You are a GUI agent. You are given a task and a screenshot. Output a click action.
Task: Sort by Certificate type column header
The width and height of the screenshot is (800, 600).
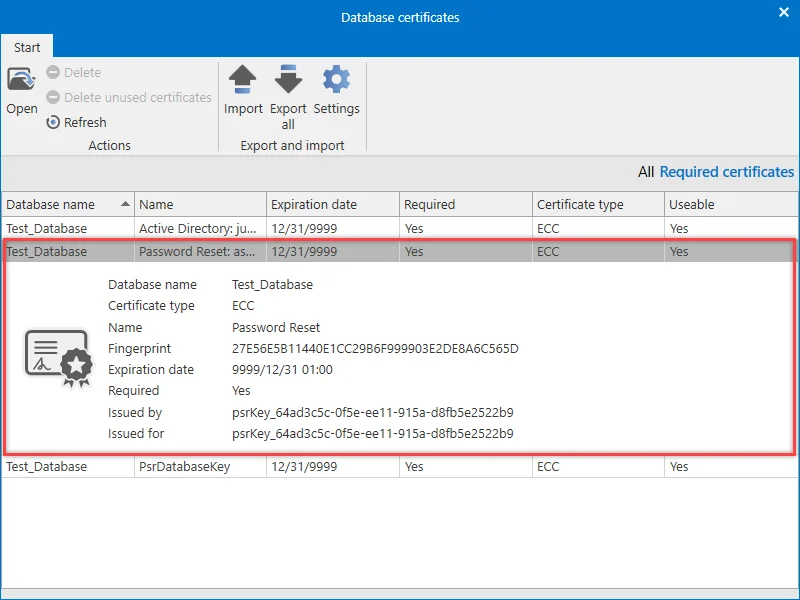[x=598, y=205]
